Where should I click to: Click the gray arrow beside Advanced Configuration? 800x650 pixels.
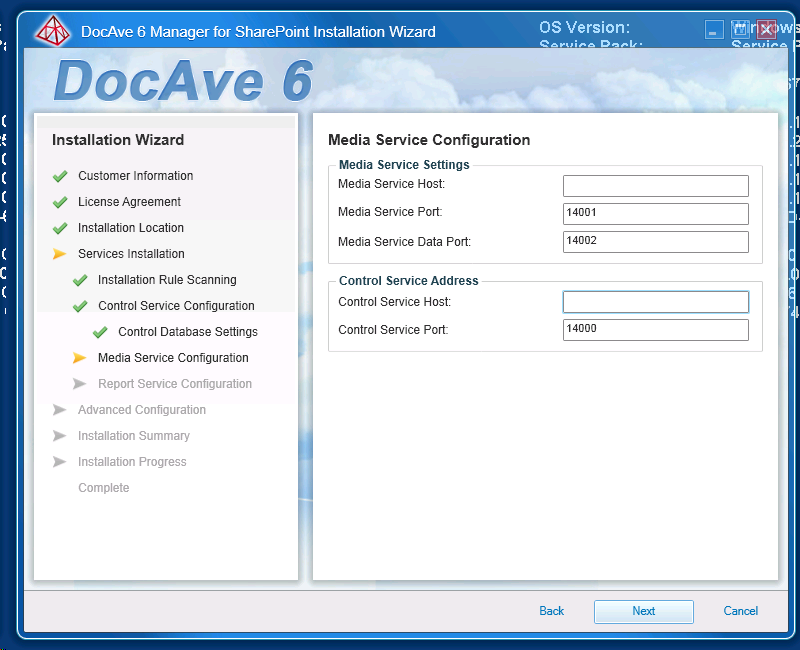tap(60, 410)
